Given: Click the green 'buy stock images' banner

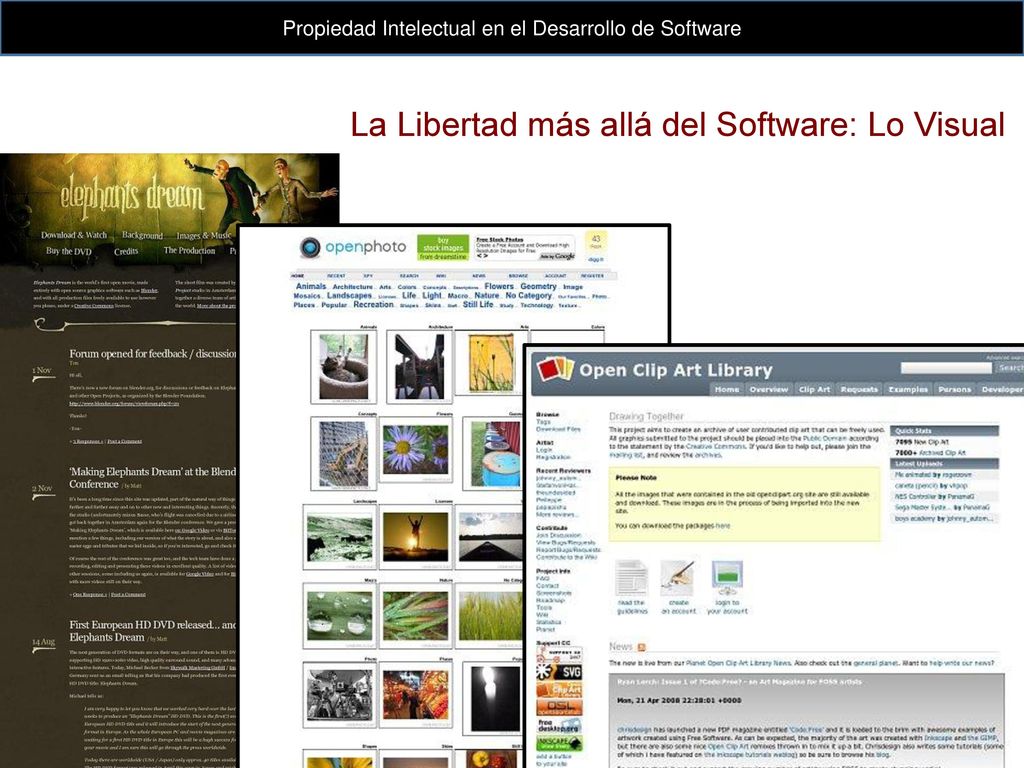Looking at the screenshot, I should (443, 248).
